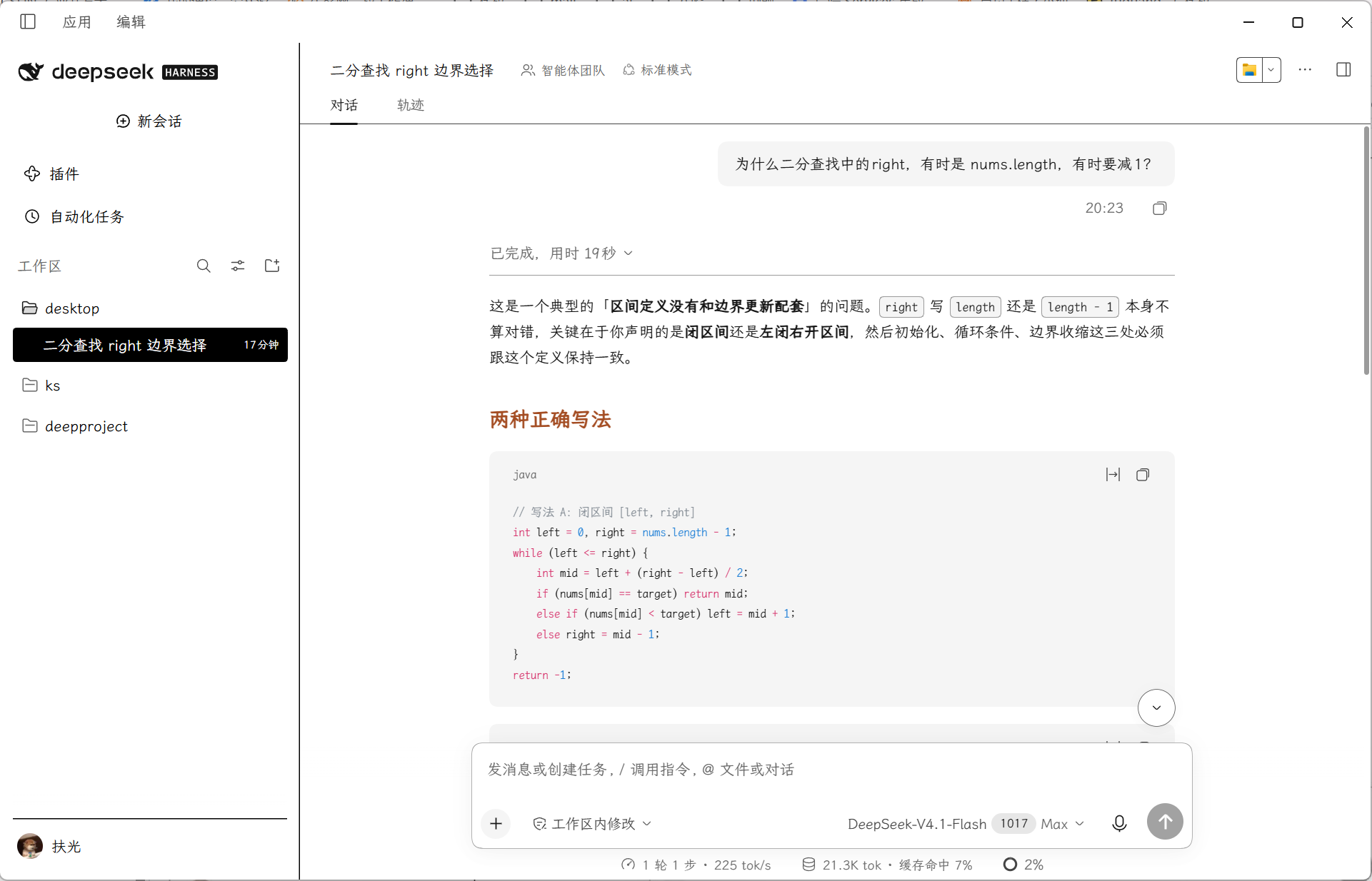This screenshot has height=881, width=1372.
Task: Copy the java code block
Action: (1143, 475)
